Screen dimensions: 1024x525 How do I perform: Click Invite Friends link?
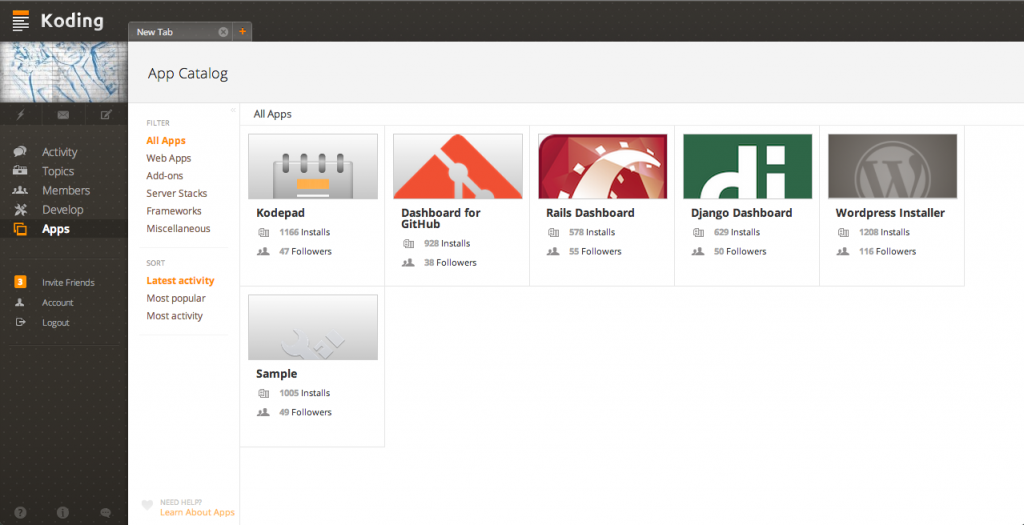tap(69, 283)
